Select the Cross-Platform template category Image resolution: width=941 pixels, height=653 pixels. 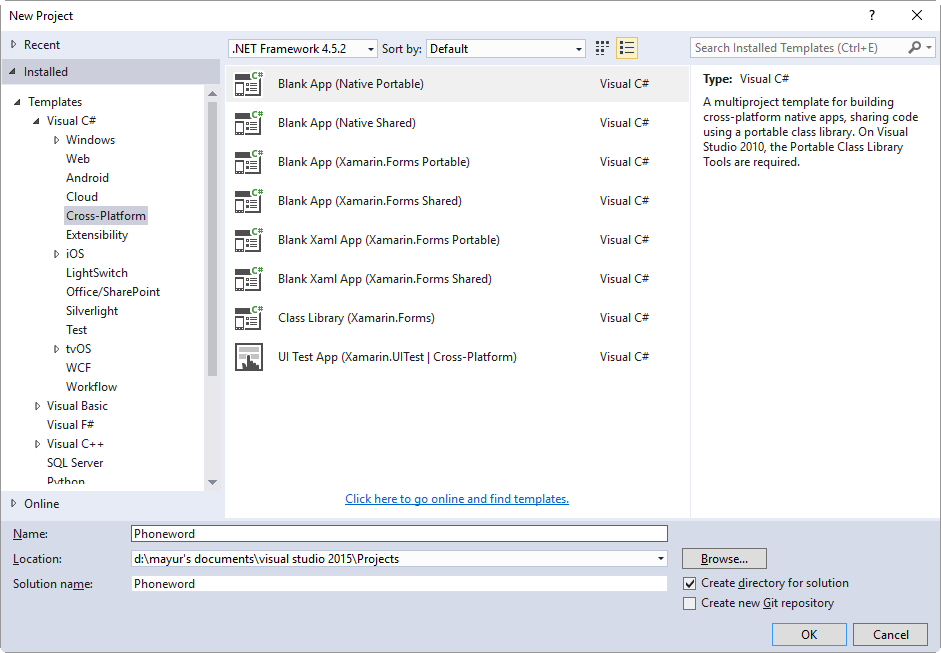106,216
